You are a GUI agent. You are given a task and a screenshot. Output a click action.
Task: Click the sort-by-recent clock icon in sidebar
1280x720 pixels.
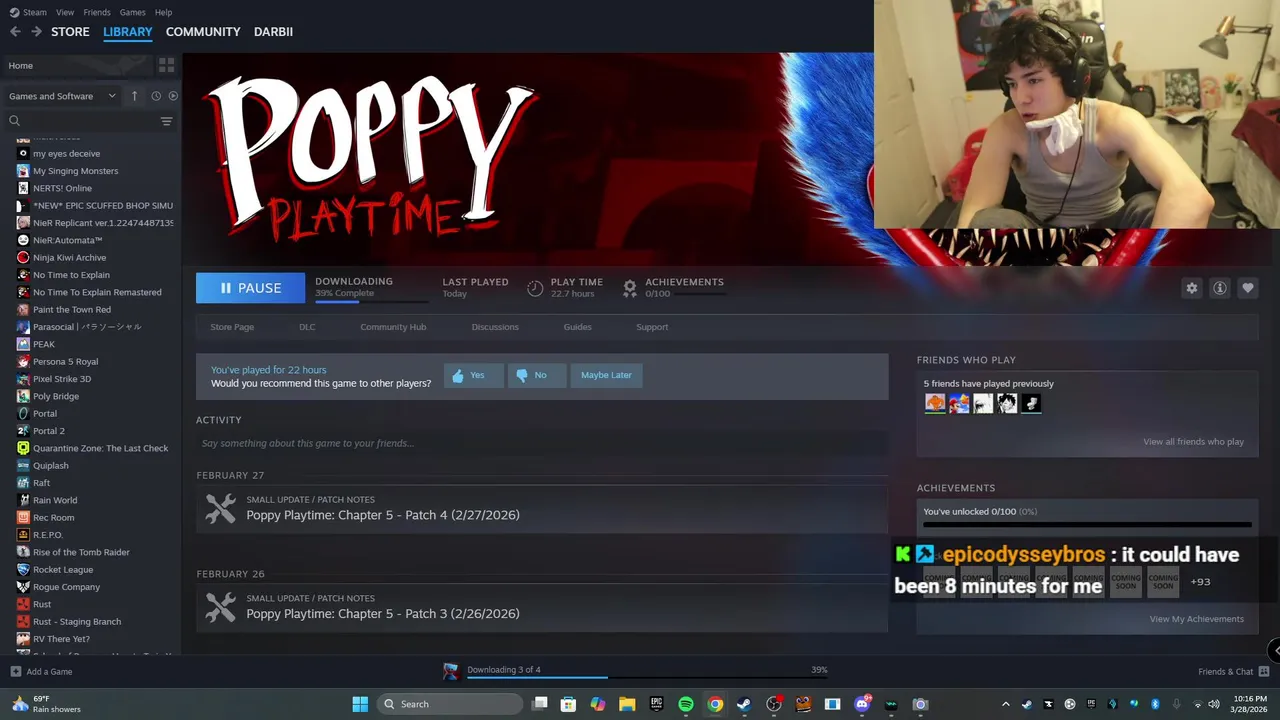[x=156, y=96]
